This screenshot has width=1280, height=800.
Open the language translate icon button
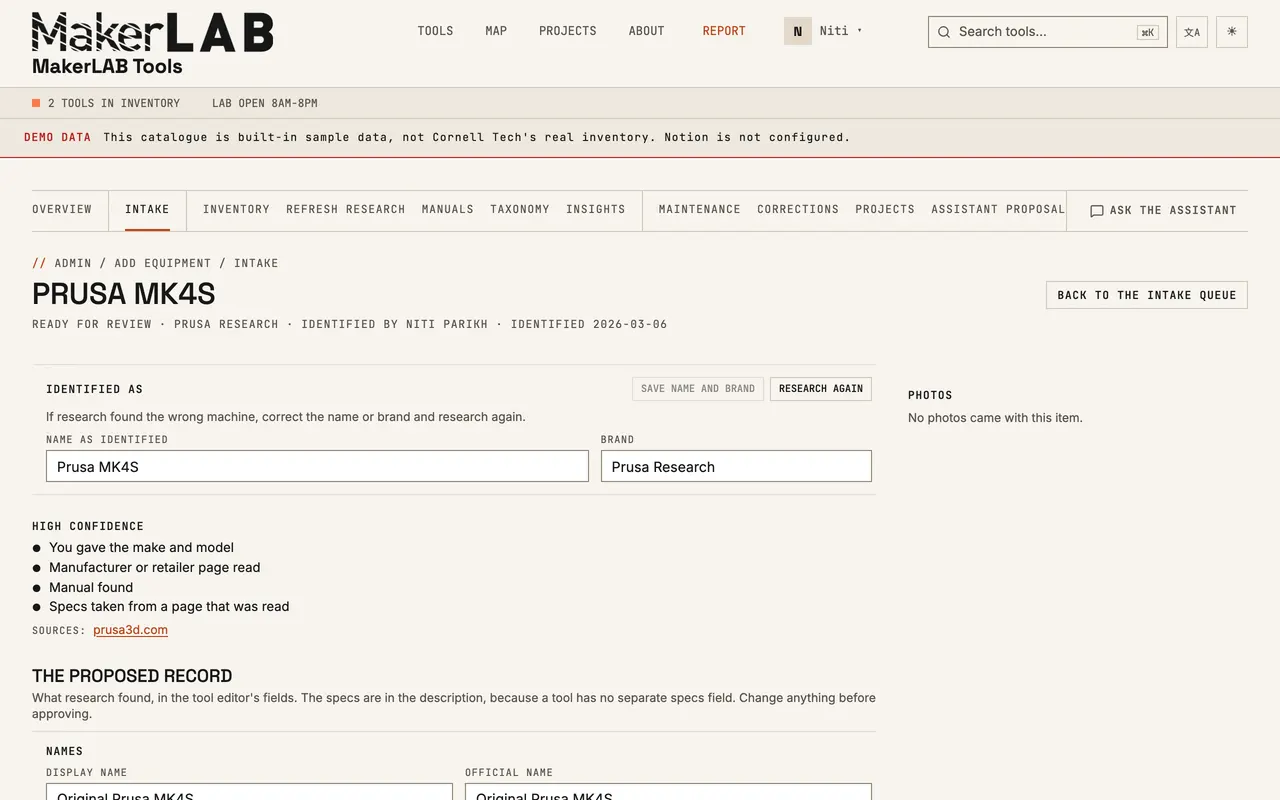click(x=1192, y=32)
